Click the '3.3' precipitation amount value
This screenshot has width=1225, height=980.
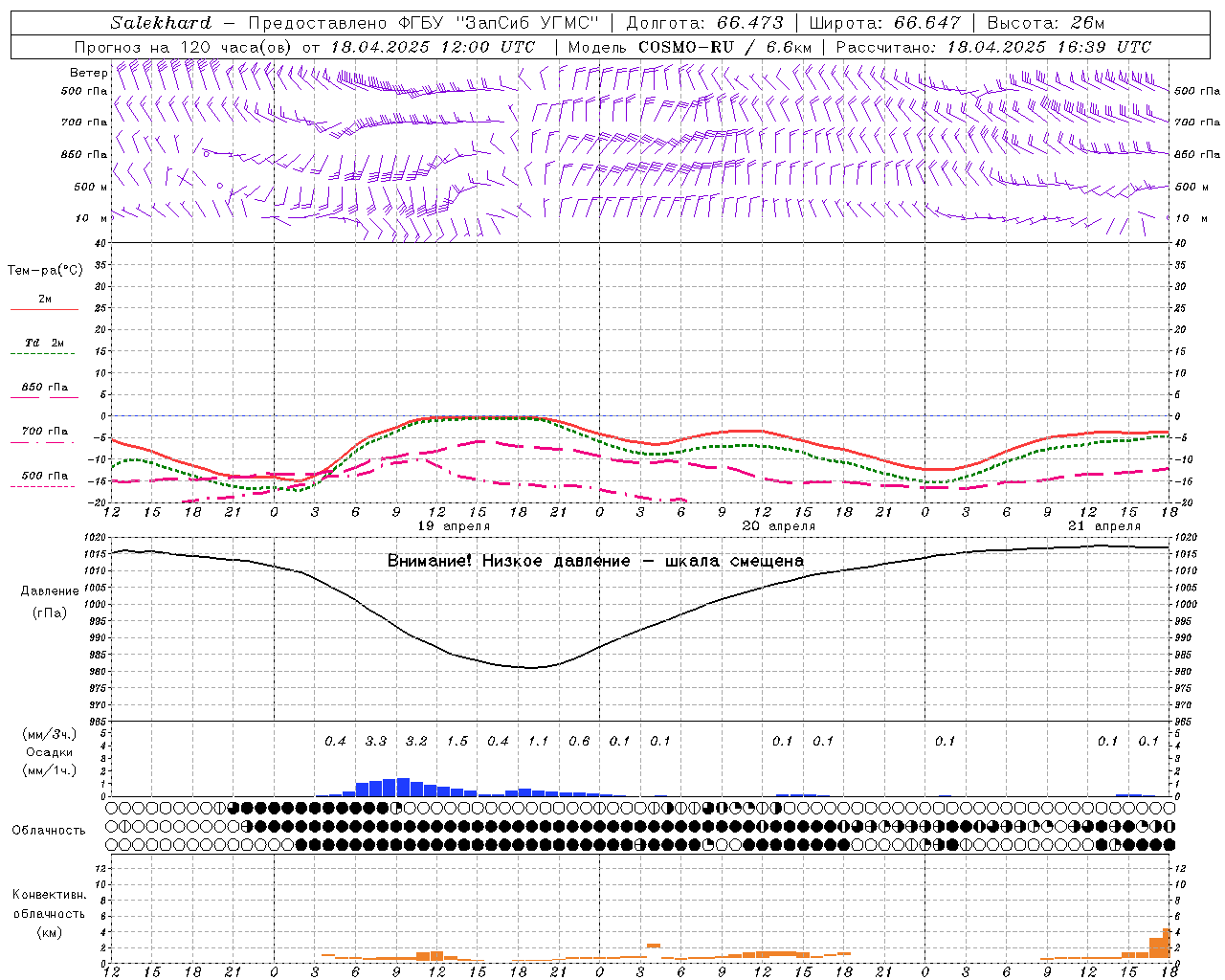click(x=376, y=741)
